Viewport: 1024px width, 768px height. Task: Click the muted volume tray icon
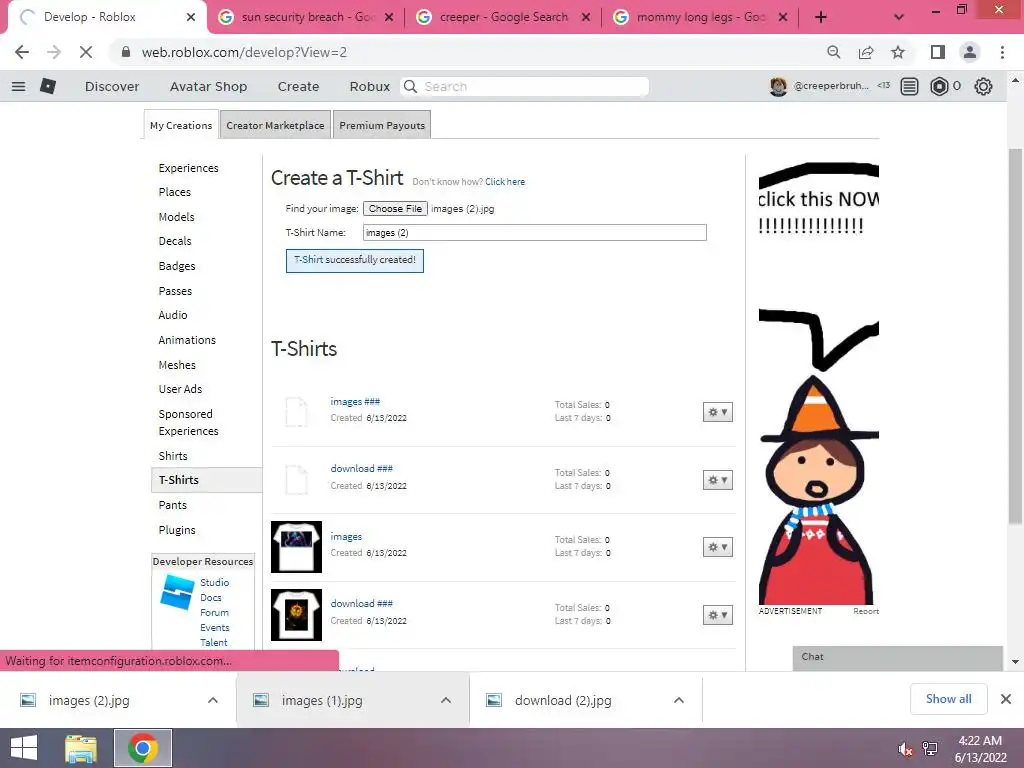(904, 749)
